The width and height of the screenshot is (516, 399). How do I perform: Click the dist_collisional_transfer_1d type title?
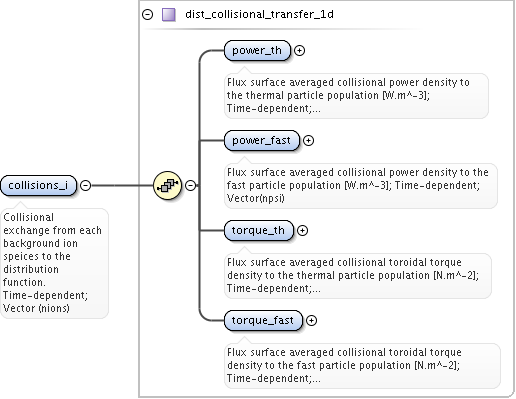tap(259, 14)
